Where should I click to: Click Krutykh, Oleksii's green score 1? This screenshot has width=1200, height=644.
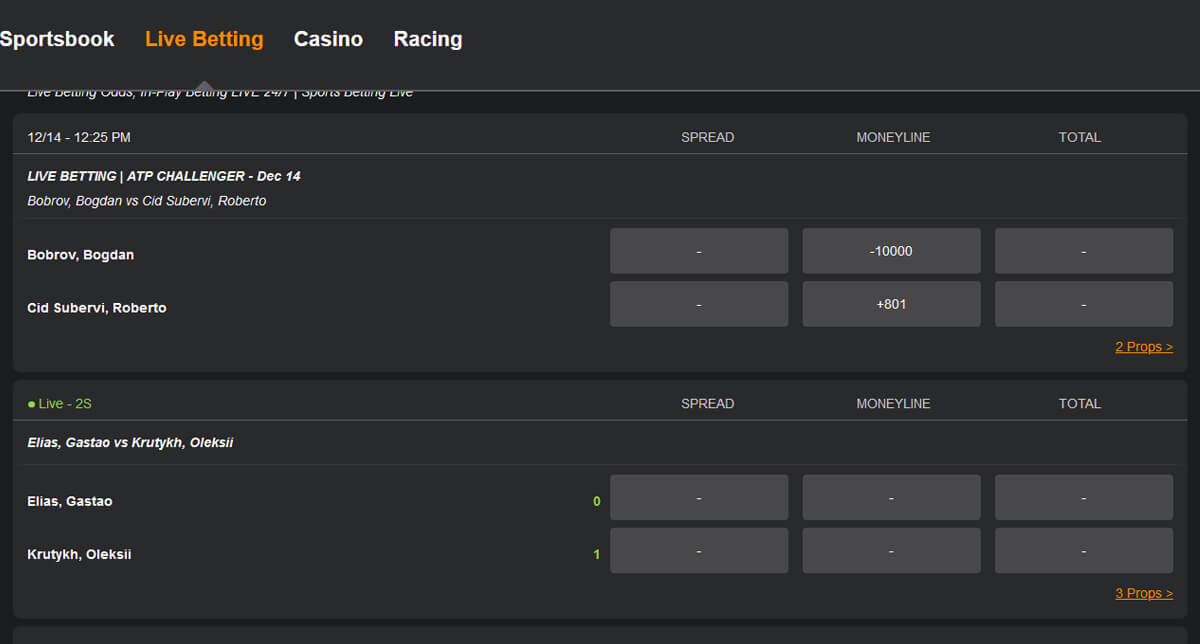(x=597, y=554)
